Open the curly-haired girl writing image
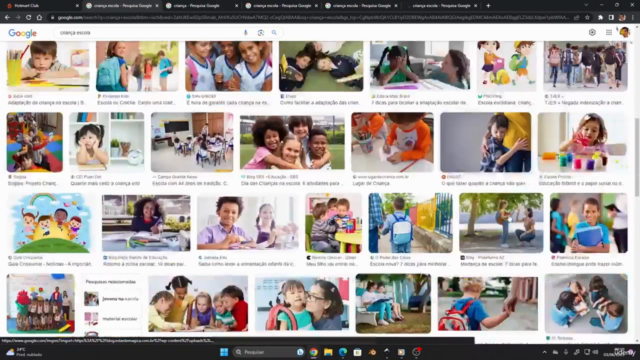This screenshot has width=640, height=360. coord(146,223)
